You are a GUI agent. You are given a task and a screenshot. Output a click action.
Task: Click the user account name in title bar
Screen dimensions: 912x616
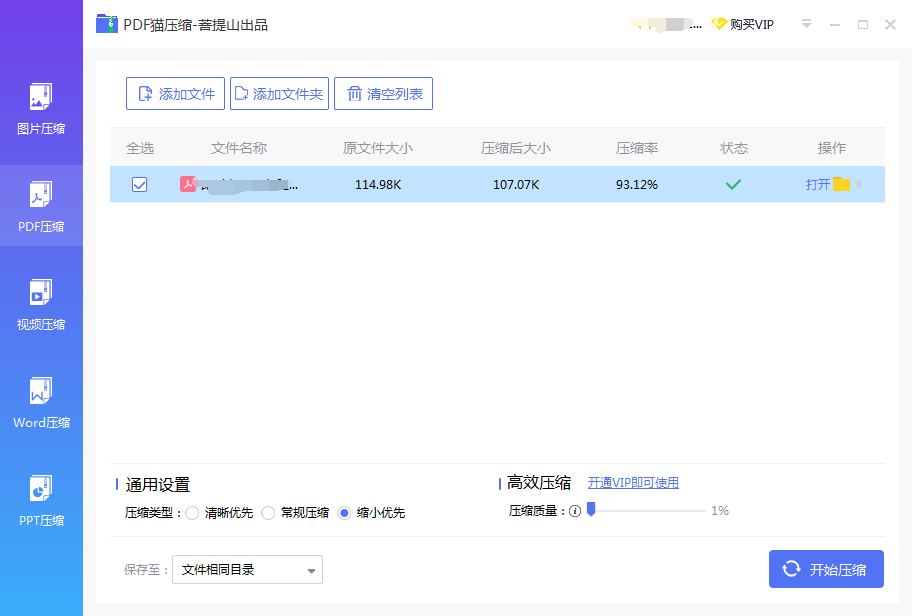pyautogui.click(x=666, y=24)
